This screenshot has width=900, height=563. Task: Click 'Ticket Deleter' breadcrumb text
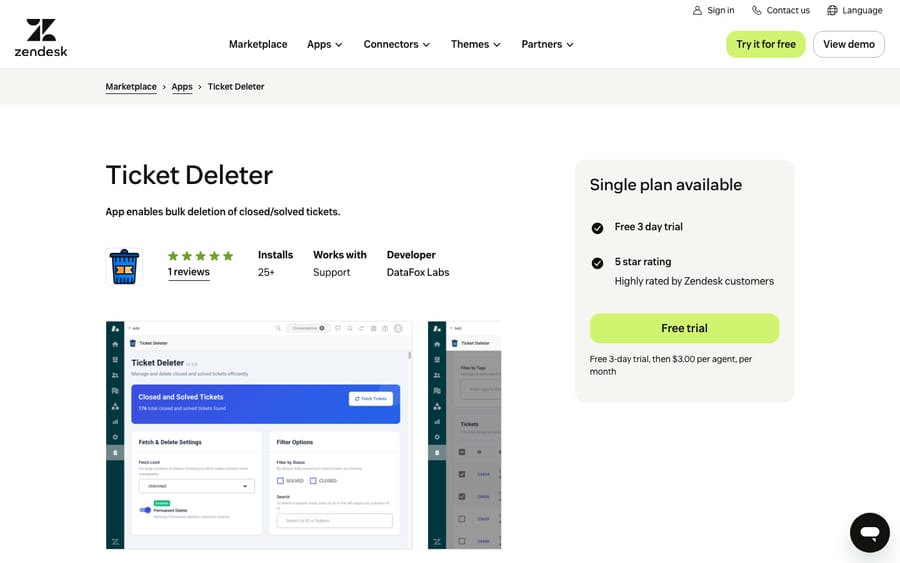[236, 87]
